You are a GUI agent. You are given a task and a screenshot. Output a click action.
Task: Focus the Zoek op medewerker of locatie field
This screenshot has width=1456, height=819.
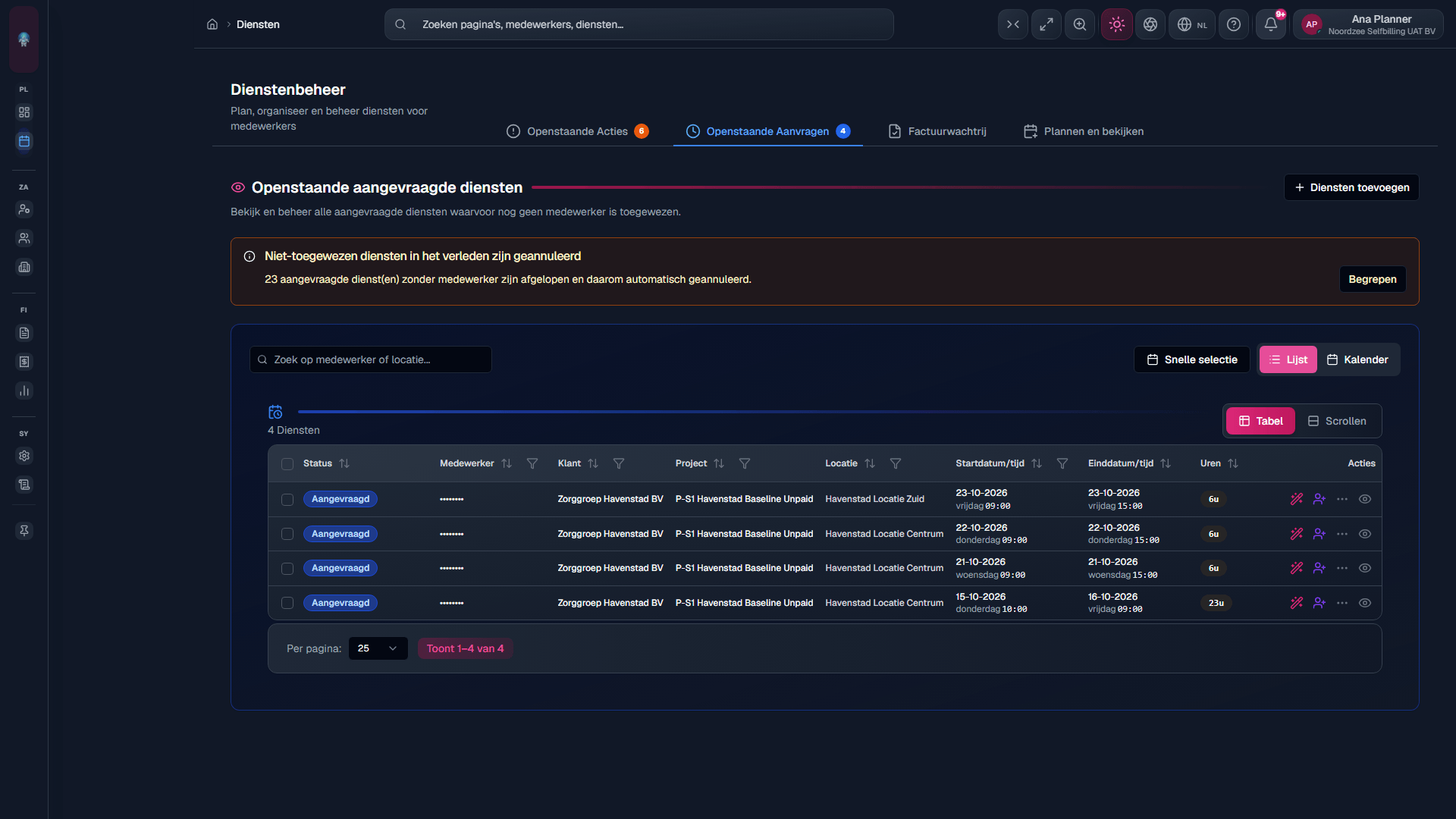[x=371, y=359]
